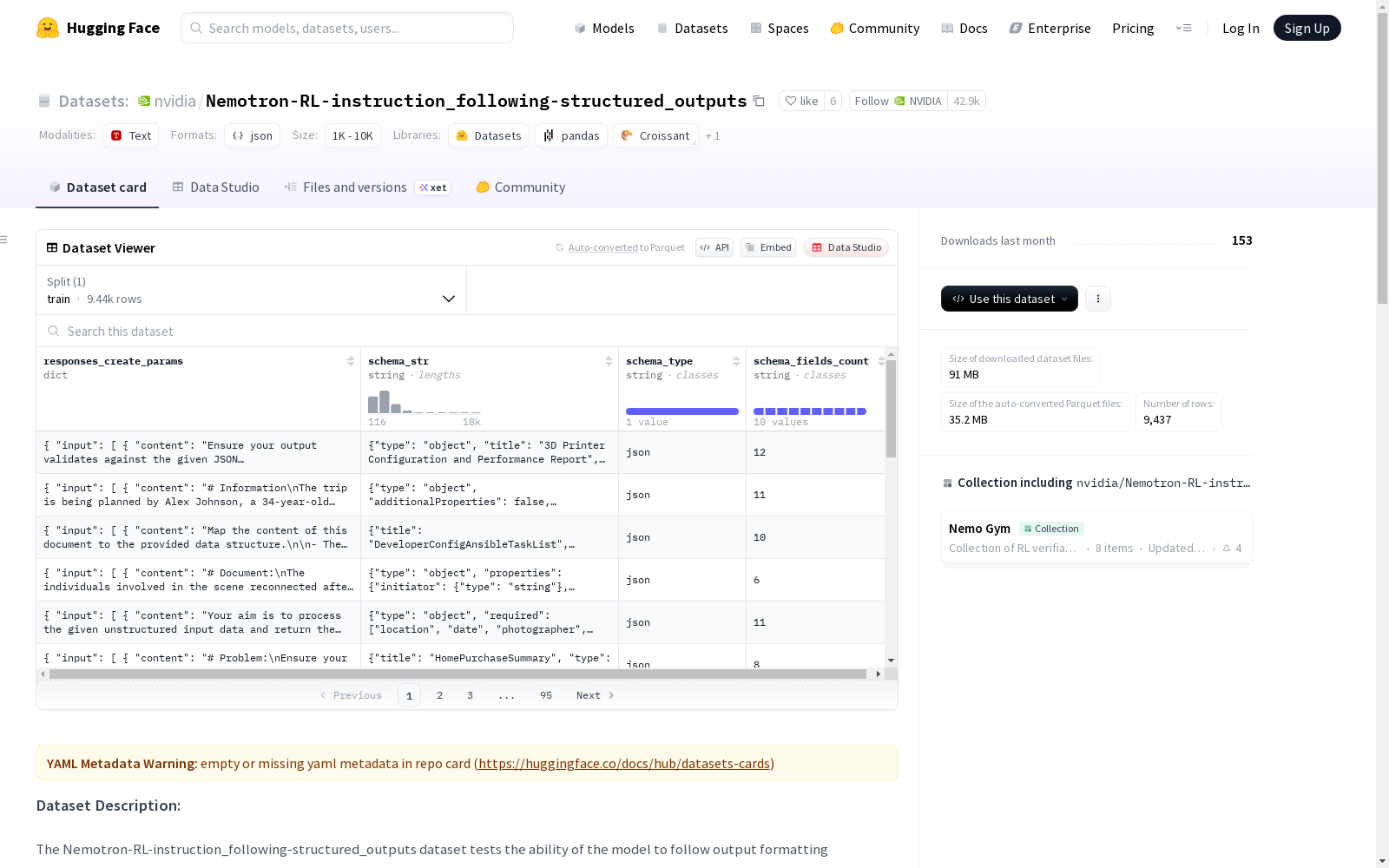Screen dimensions: 1389x868
Task: Open the Data Studio button in viewer header
Action: (846, 247)
